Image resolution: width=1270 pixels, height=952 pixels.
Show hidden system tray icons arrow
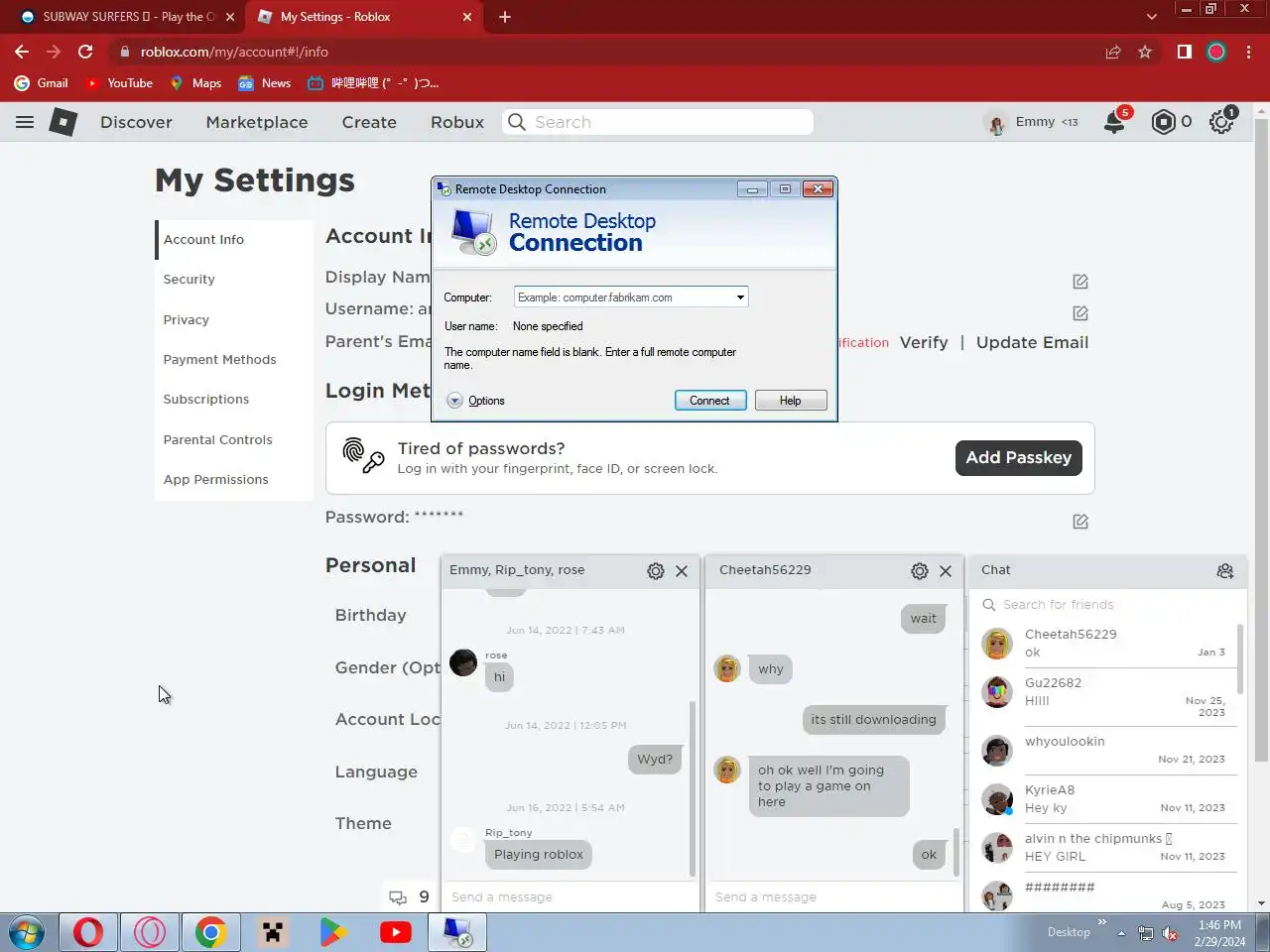[1121, 933]
